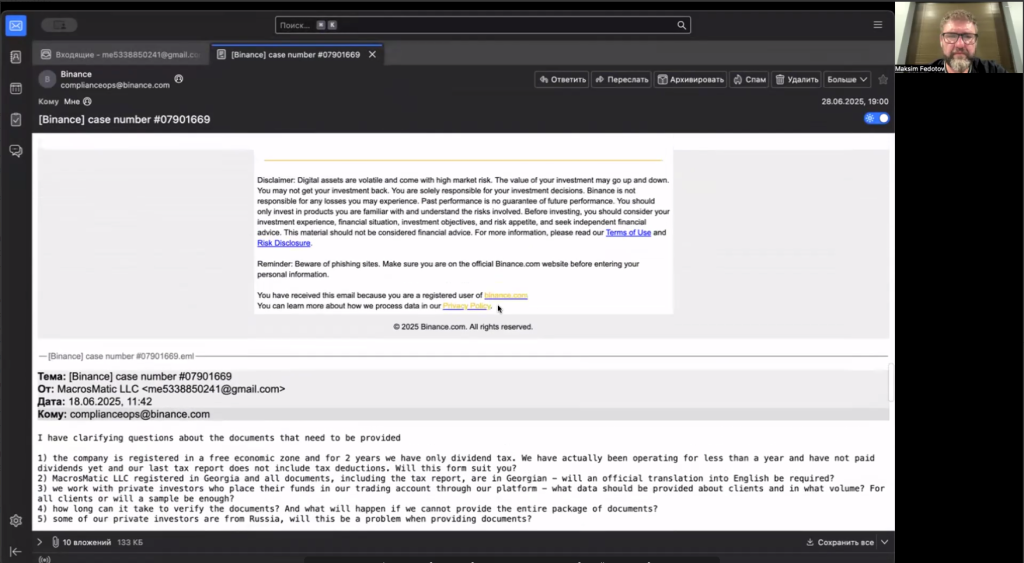Open Settings gear in sidebar

16,521
